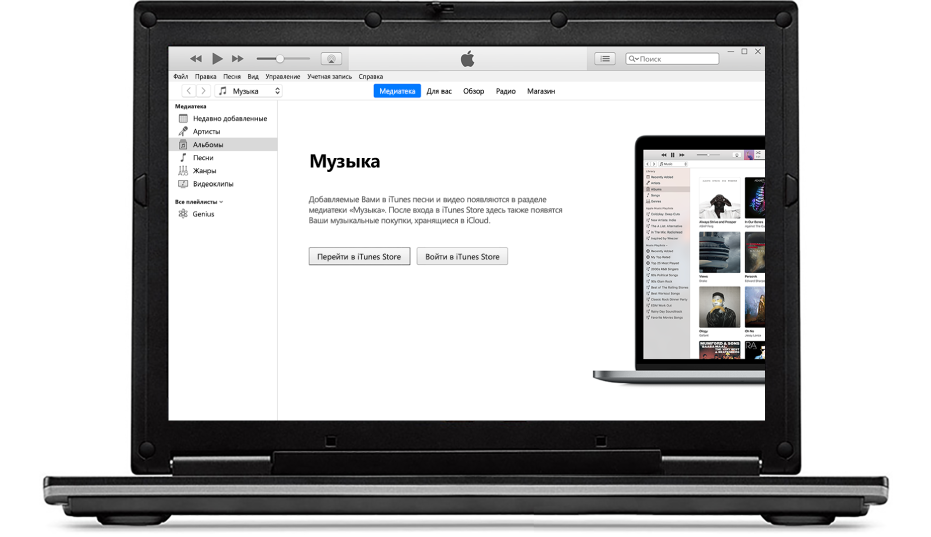Viewport: 931px width, 537px height.
Task: Open the Управление menu
Action: click(283, 77)
